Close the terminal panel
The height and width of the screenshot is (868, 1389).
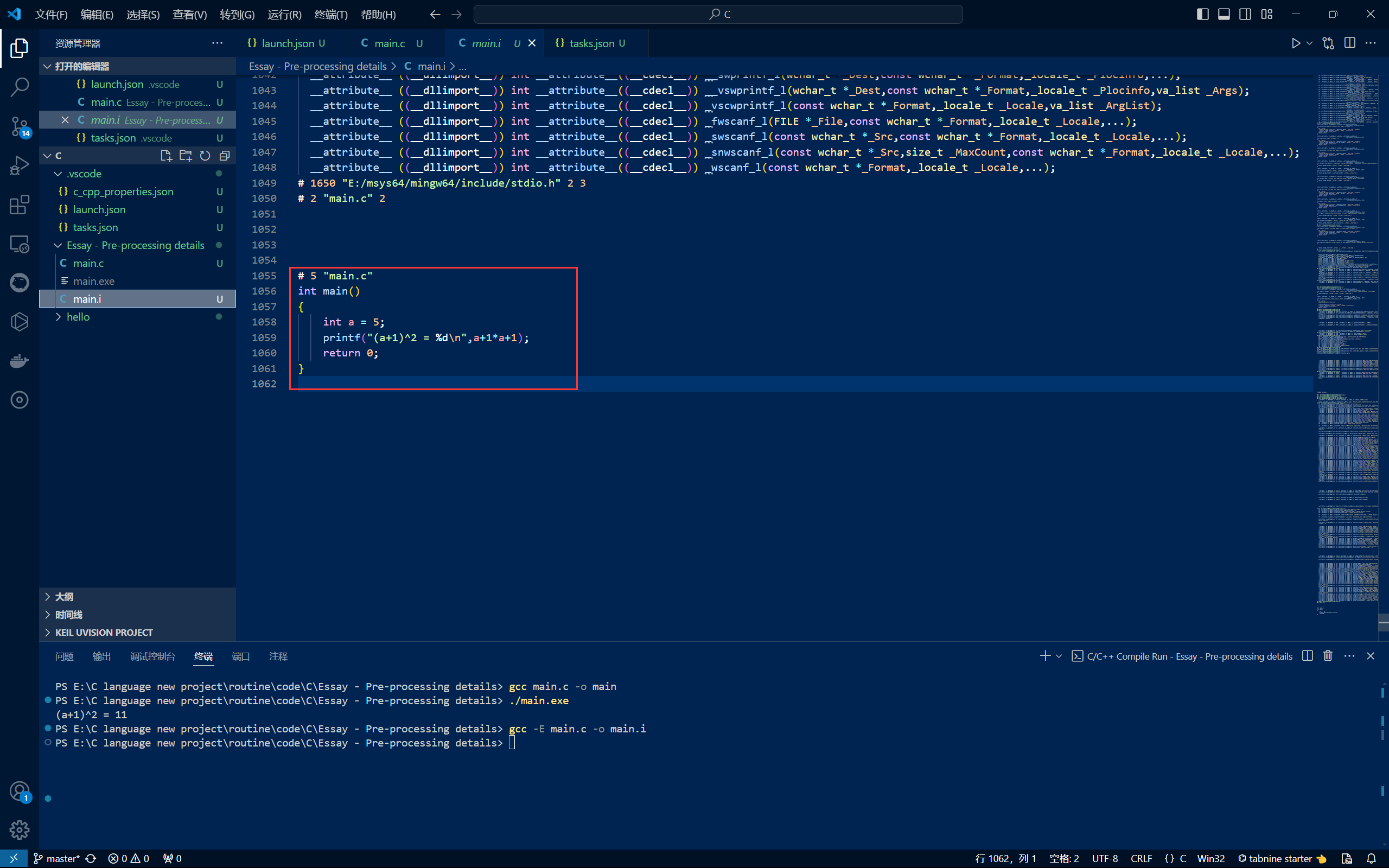[1371, 655]
